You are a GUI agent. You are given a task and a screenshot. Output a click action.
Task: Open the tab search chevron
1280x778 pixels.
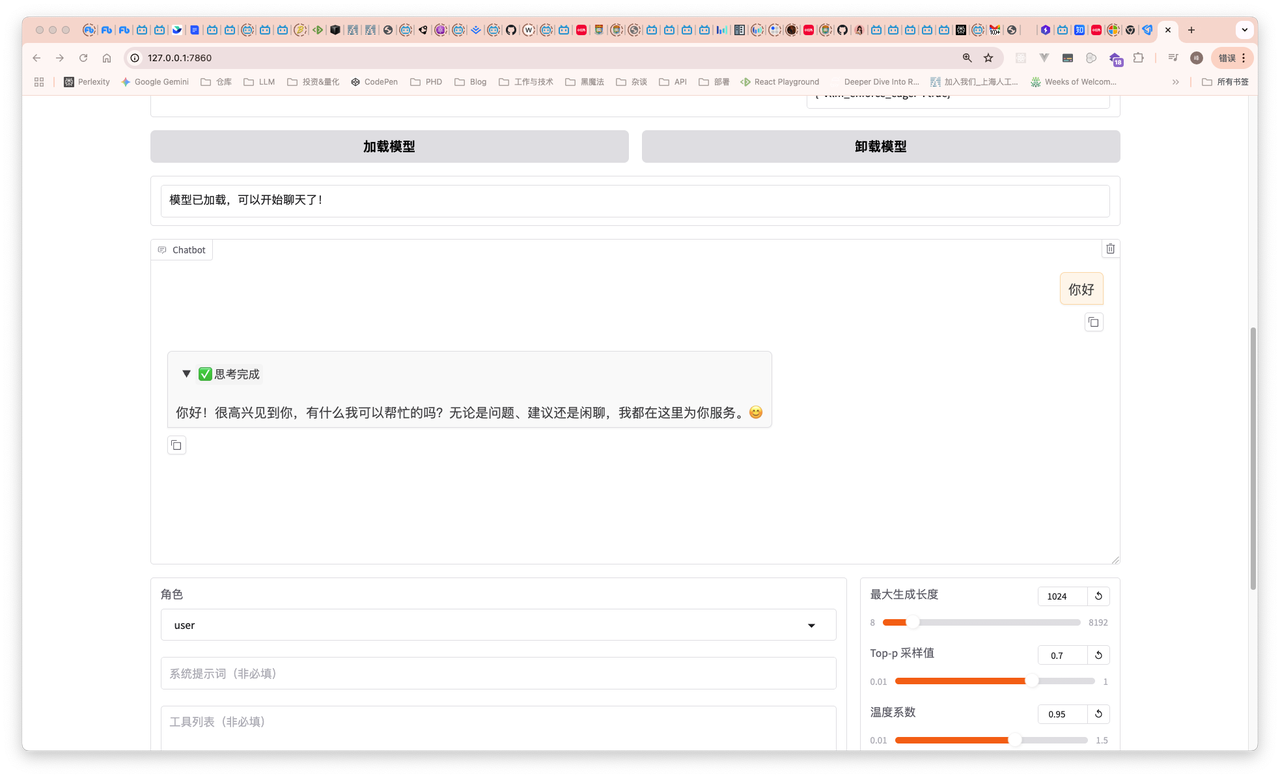(x=1244, y=30)
